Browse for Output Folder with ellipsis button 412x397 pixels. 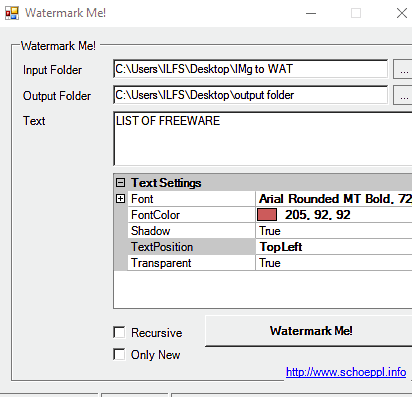point(403,95)
